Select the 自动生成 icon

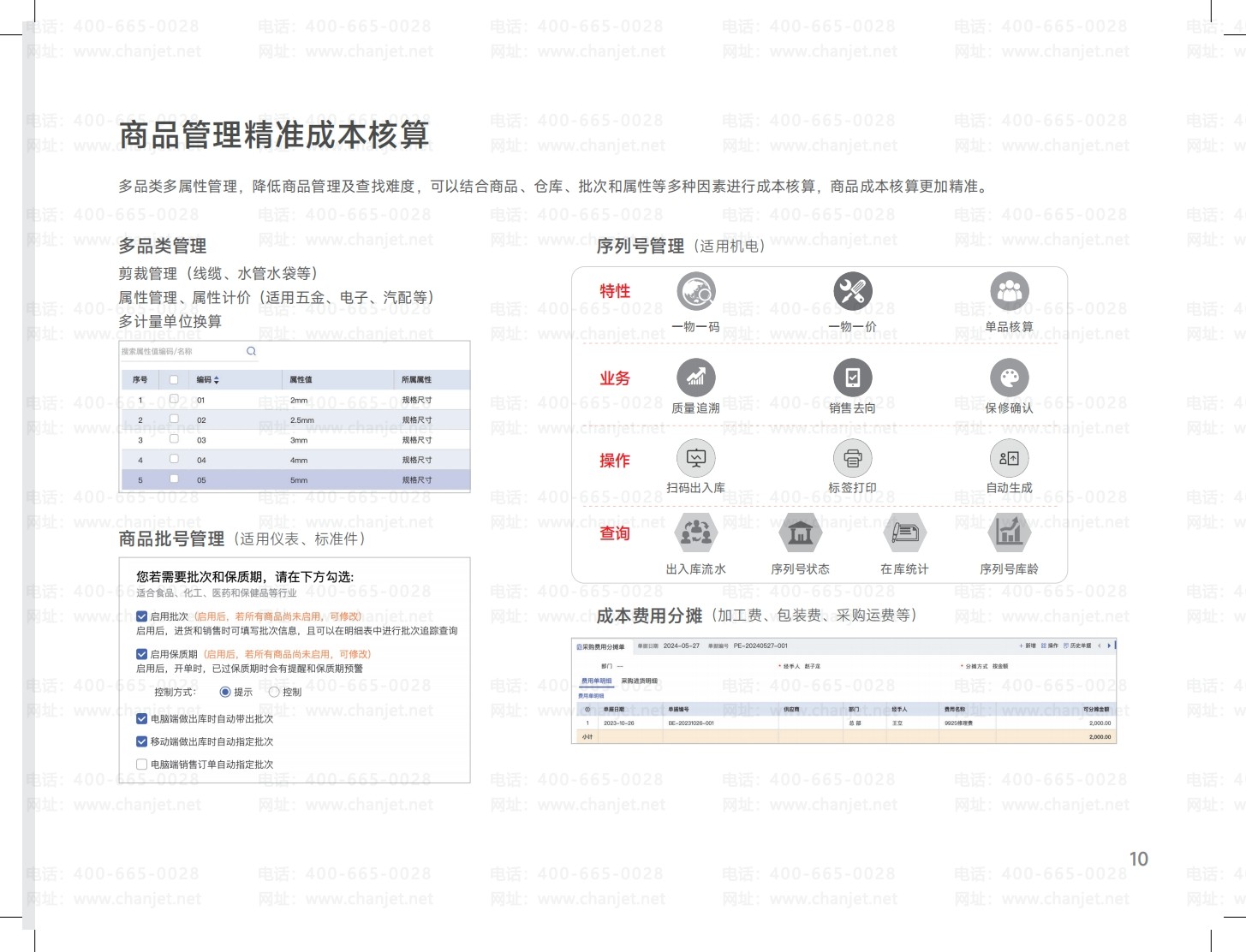coord(1010,459)
